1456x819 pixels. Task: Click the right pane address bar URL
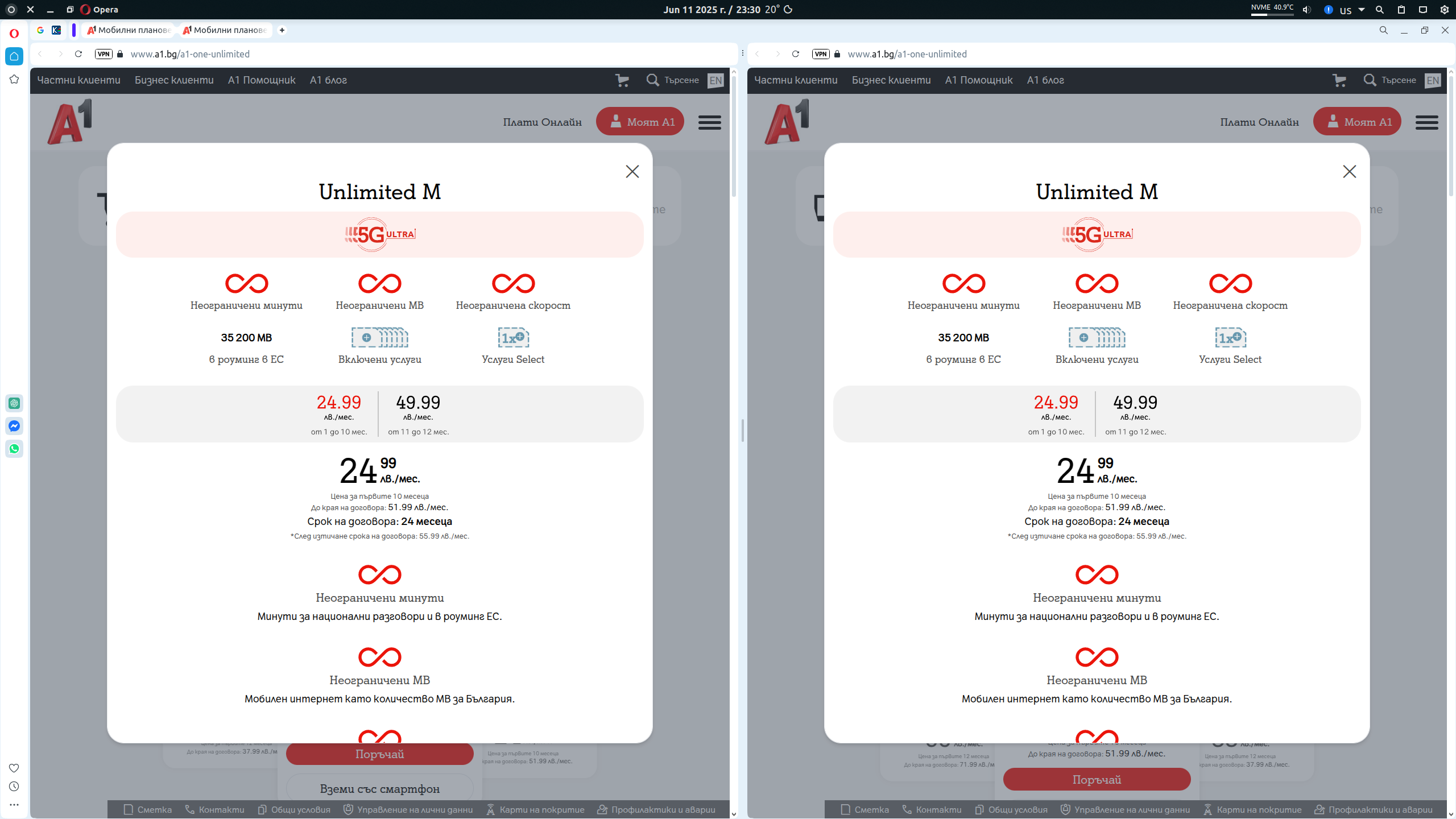tap(907, 54)
